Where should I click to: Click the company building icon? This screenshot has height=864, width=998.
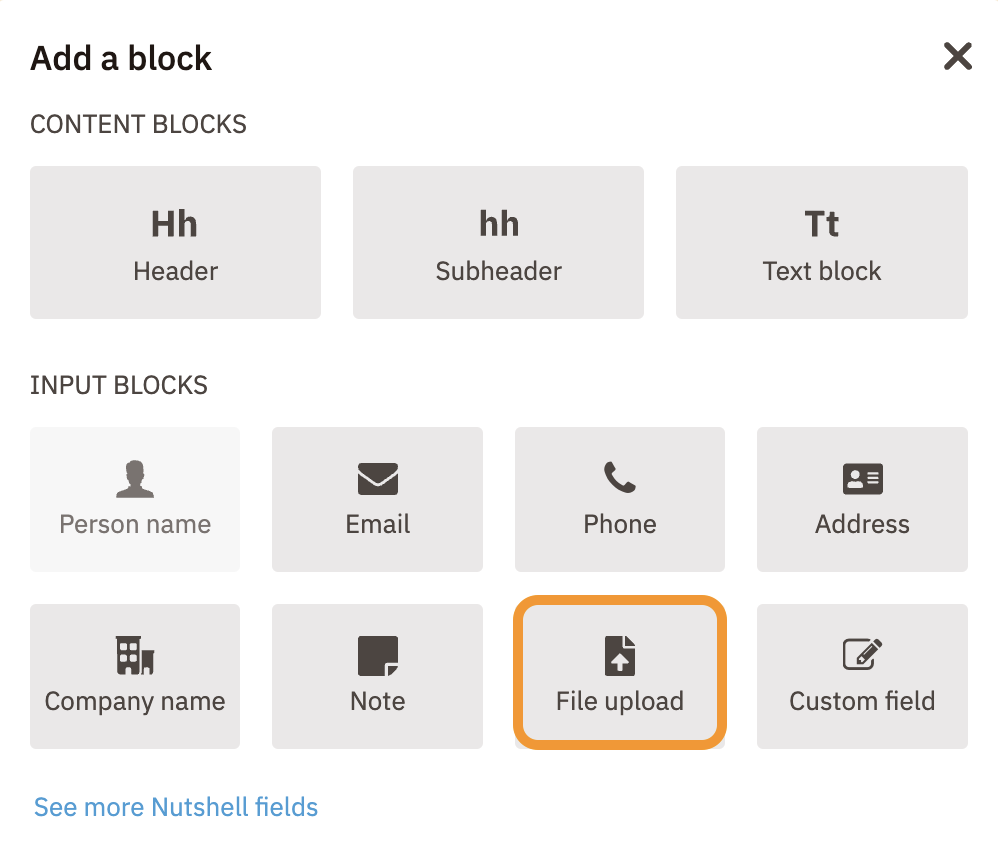pos(135,656)
